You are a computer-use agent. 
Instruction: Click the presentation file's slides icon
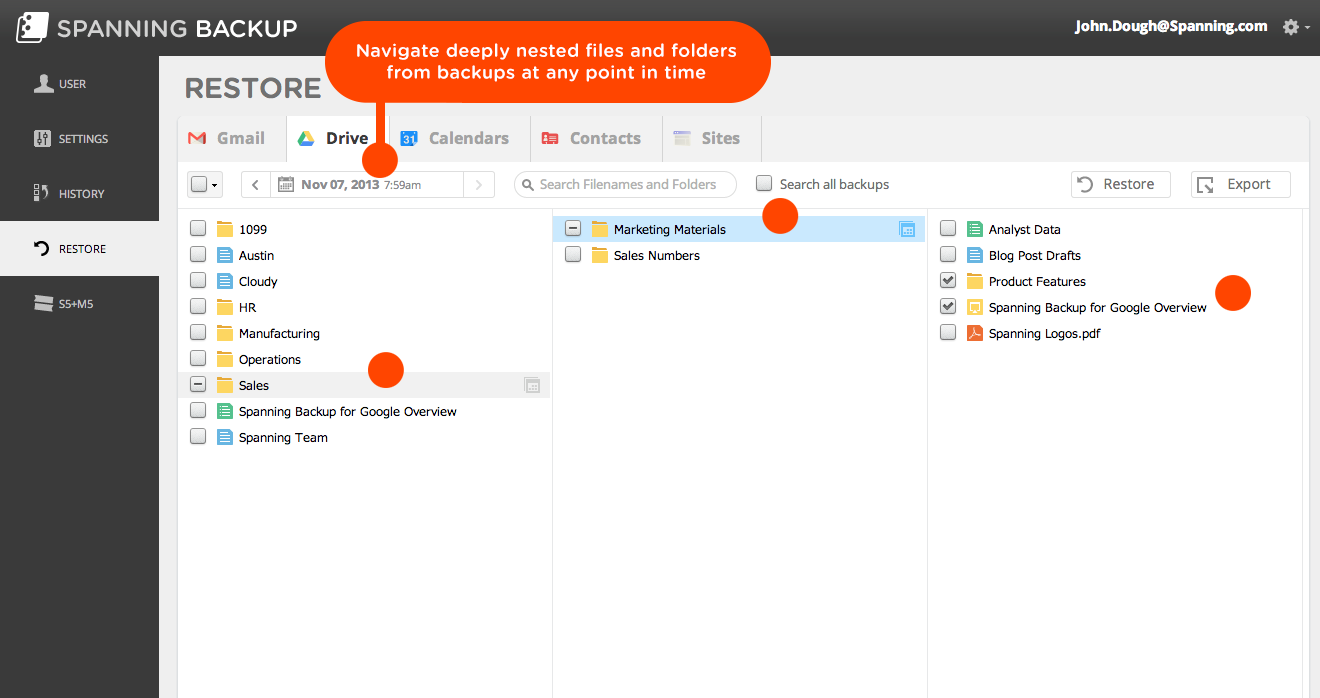point(975,307)
